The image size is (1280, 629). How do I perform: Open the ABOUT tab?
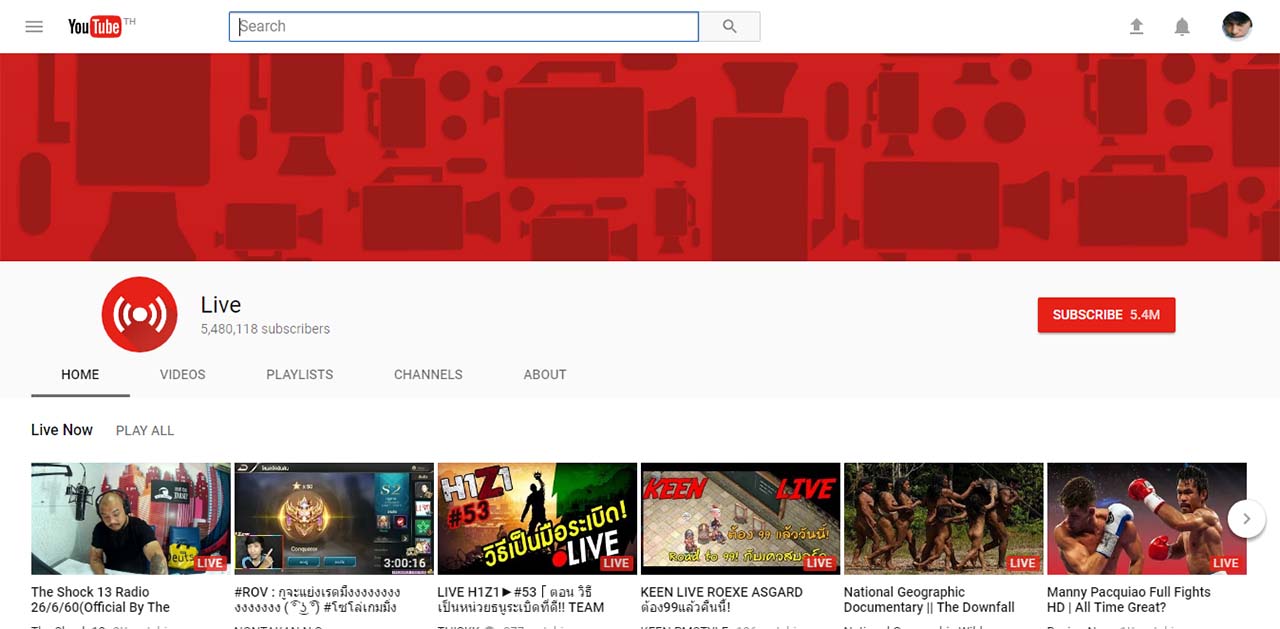coord(544,374)
